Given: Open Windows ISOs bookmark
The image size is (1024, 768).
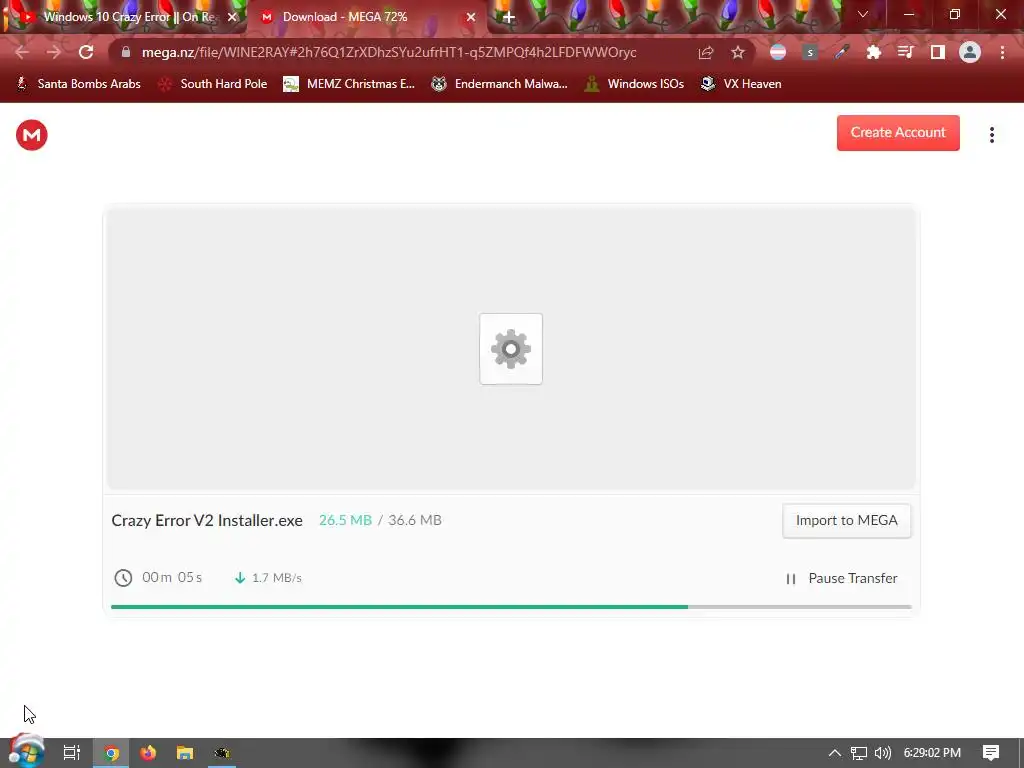Looking at the screenshot, I should 634,84.
